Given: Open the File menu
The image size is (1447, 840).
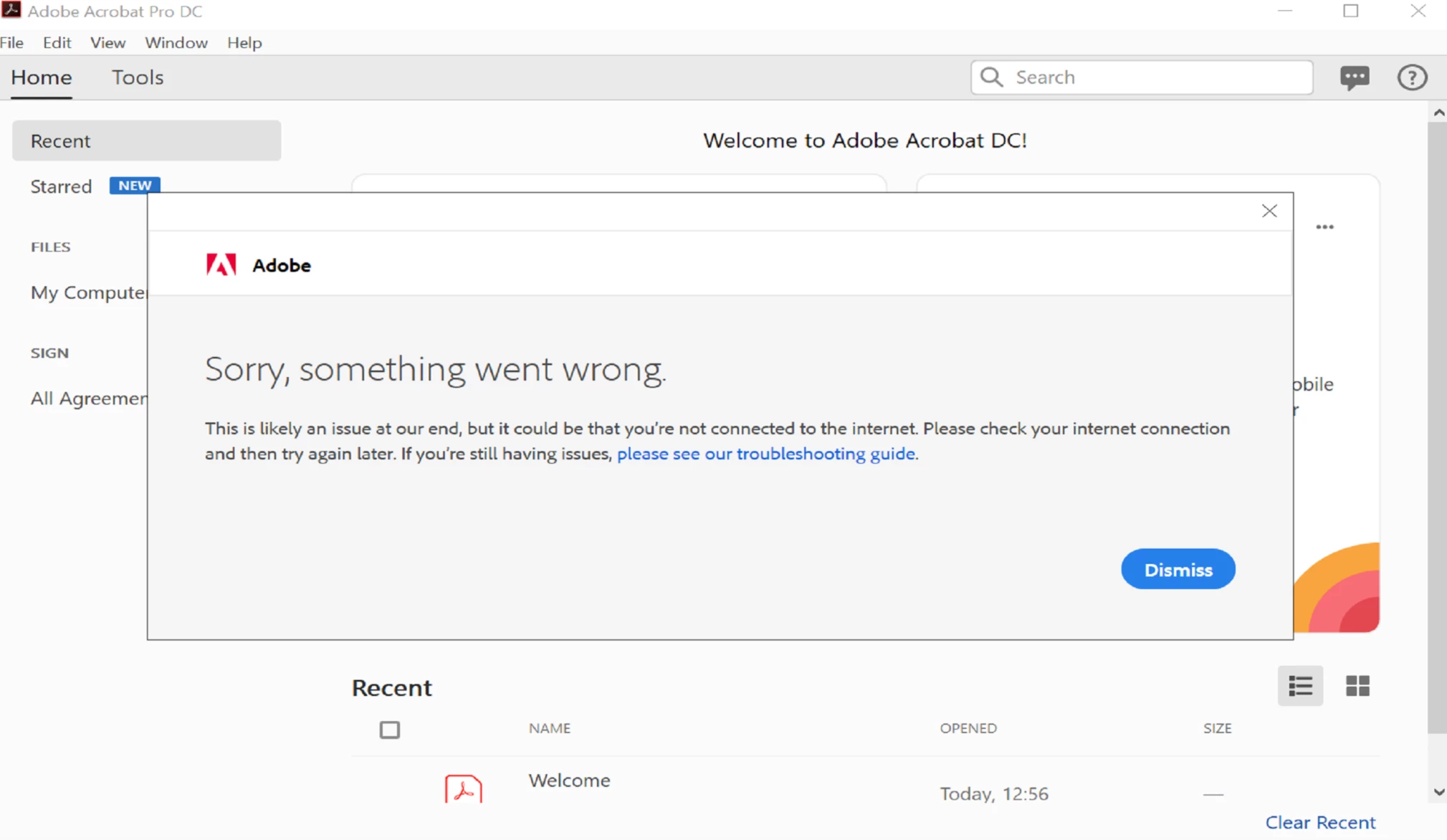Looking at the screenshot, I should pos(12,43).
